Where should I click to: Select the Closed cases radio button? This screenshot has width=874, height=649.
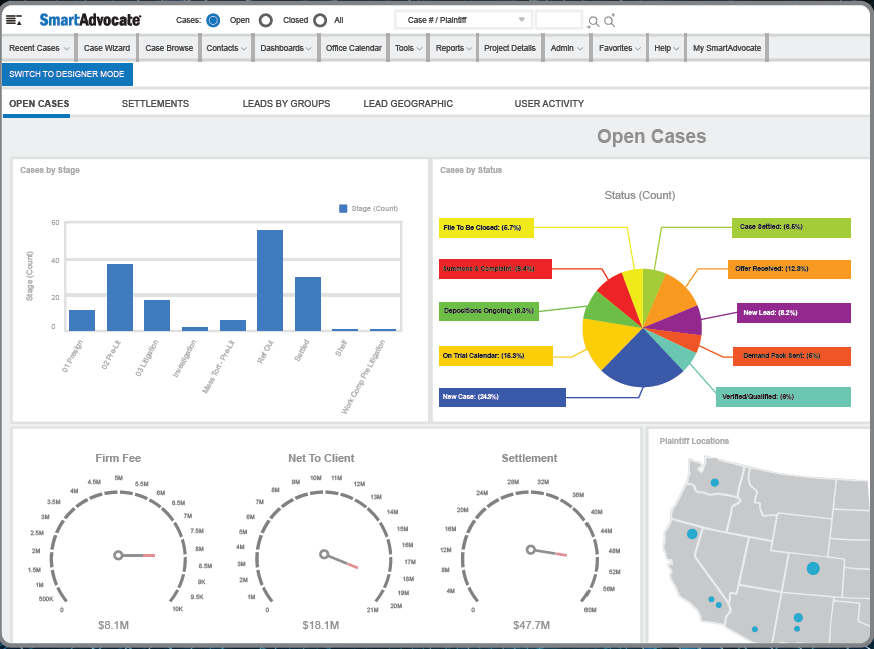(x=265, y=20)
